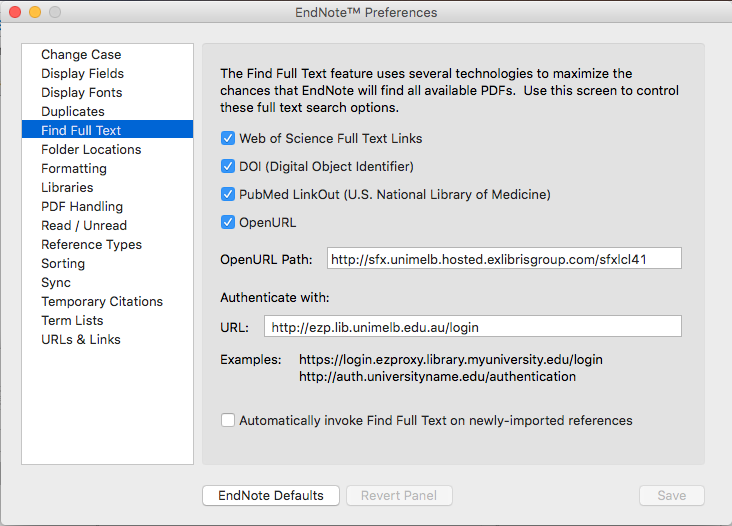The width and height of the screenshot is (732, 526).
Task: Go to Duplicates preferences
Action: click(73, 112)
